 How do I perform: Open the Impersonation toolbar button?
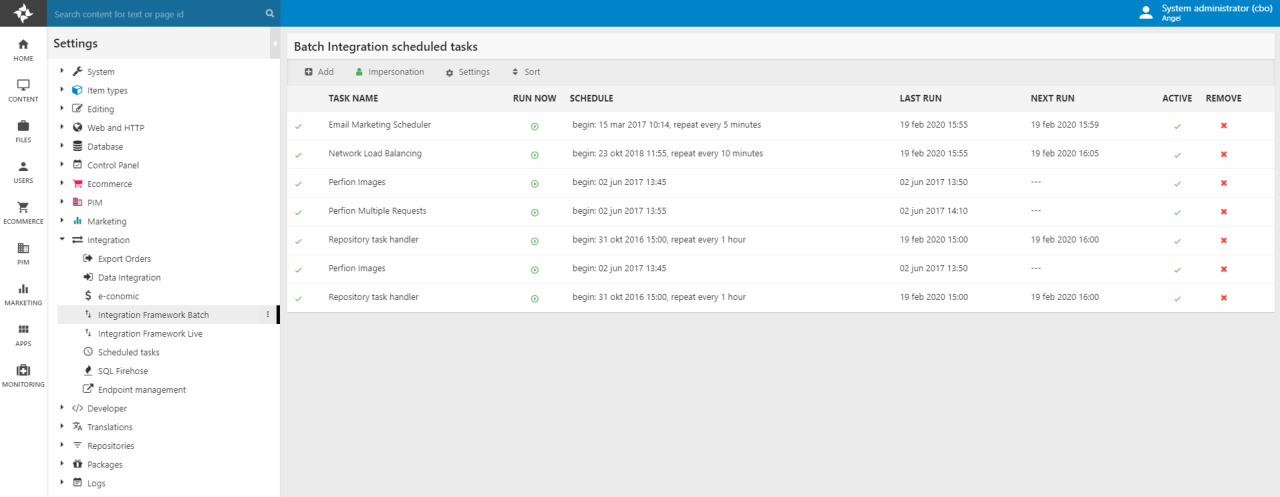pyautogui.click(x=389, y=72)
